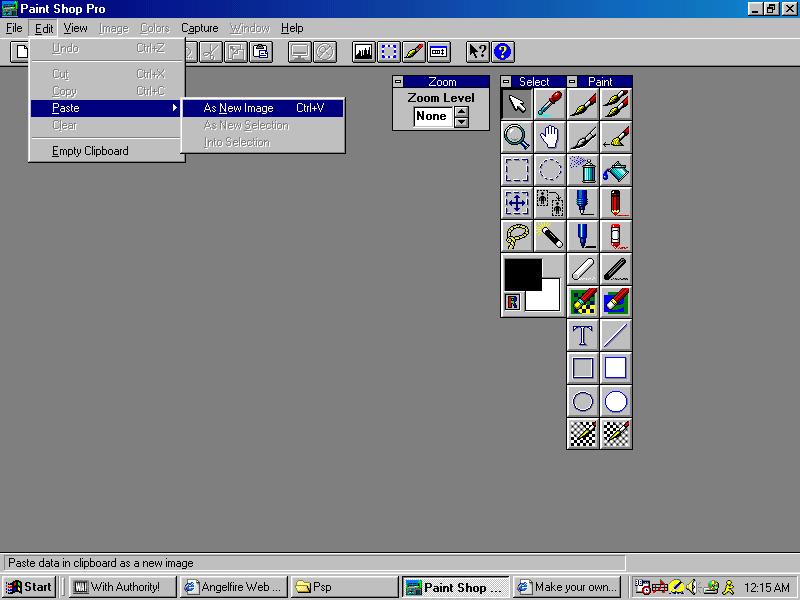Select the Flood Fill paint bucket tool
Viewport: 800px width, 600px height.
[616, 170]
